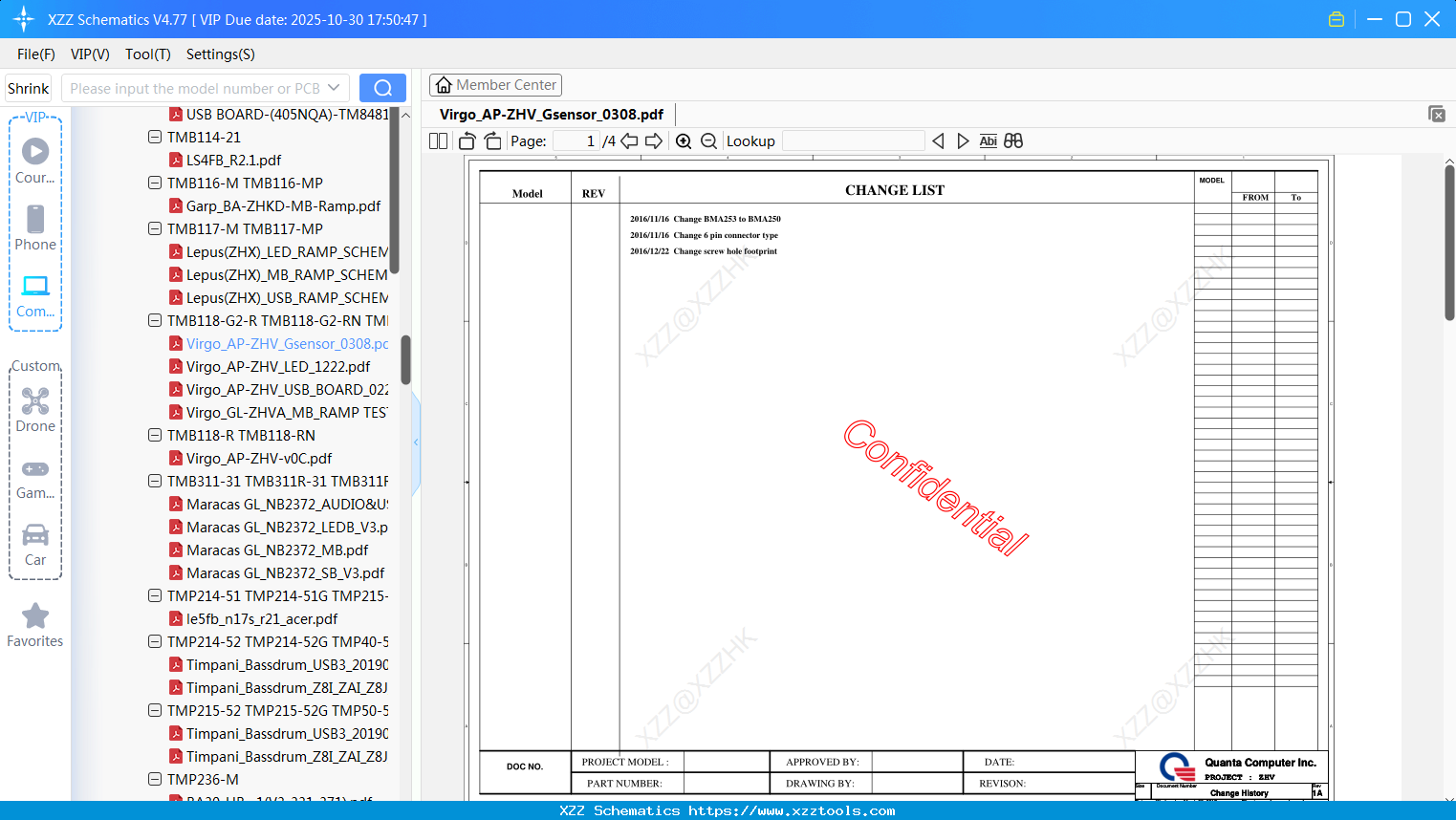Screen dimensions: 1456x820
Task: Open the Drone category
Action: pos(35,410)
